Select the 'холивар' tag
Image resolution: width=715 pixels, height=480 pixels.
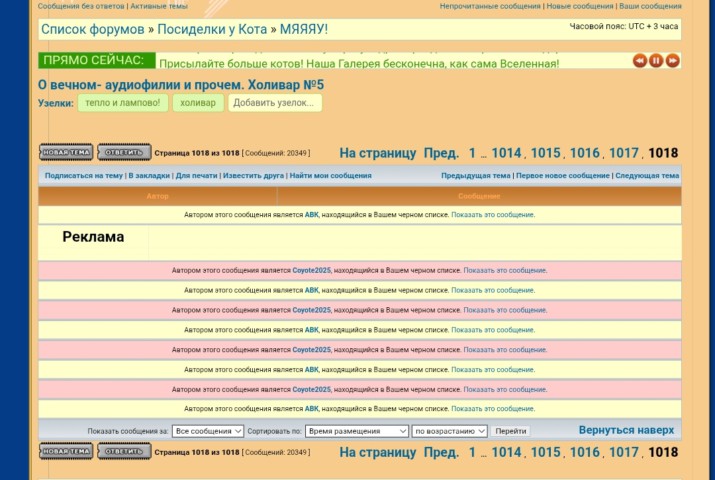coord(198,103)
